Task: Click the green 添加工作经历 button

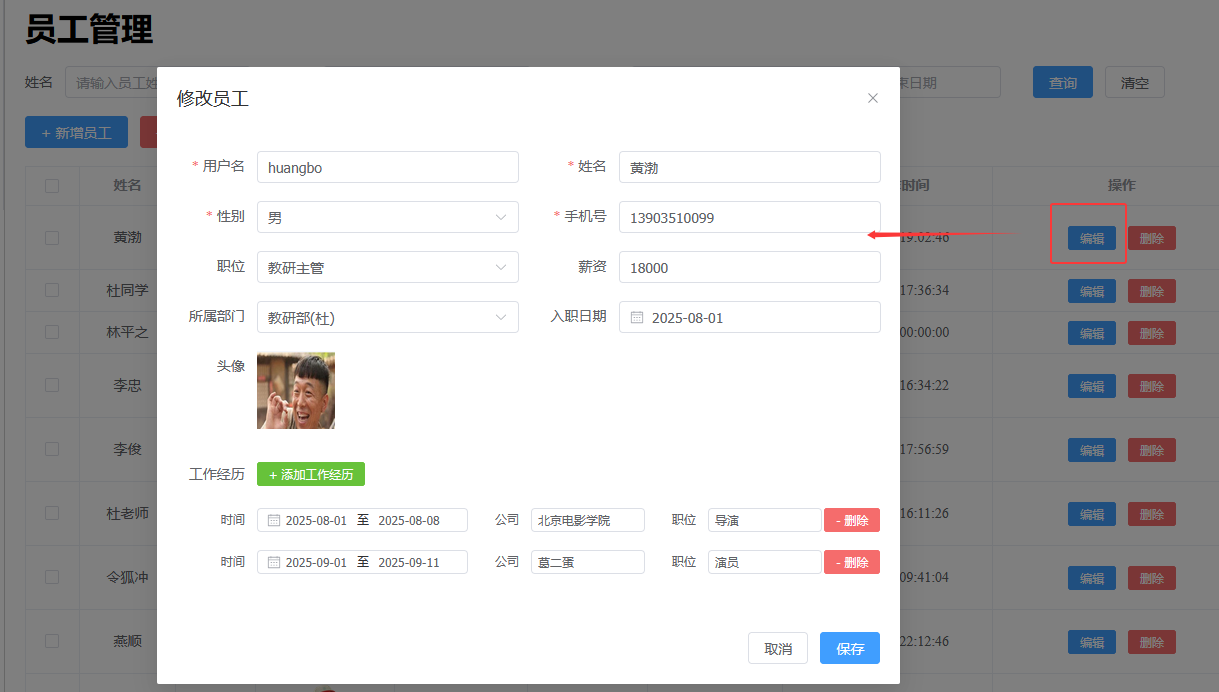Action: (x=311, y=475)
